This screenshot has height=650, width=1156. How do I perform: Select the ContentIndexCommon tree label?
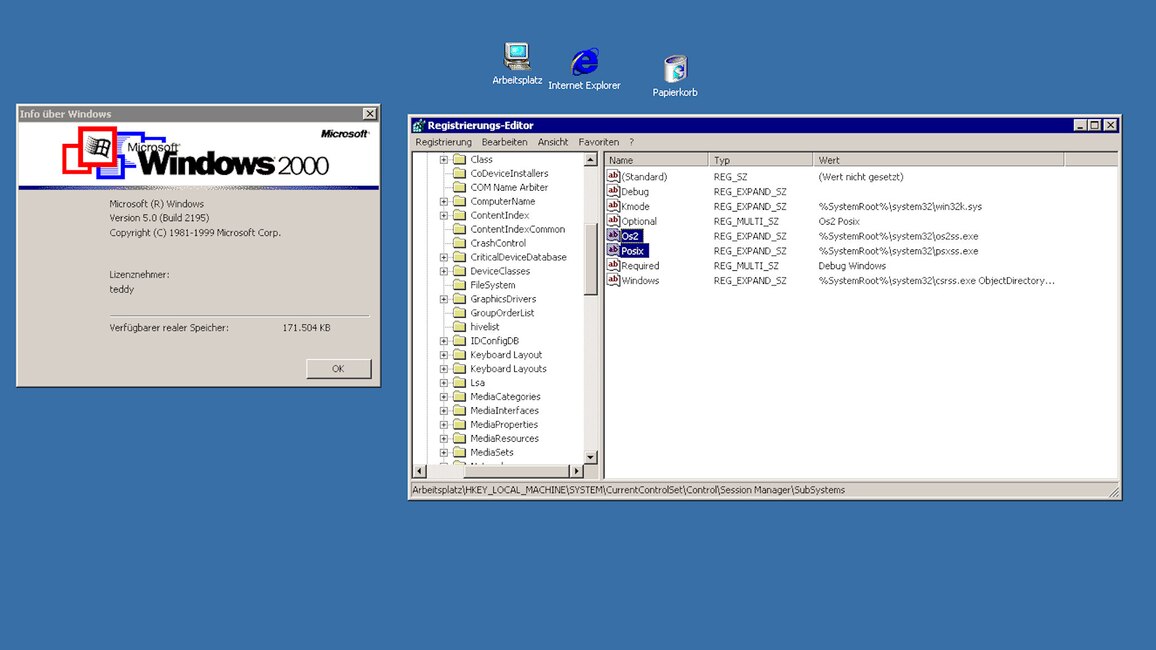tap(518, 229)
